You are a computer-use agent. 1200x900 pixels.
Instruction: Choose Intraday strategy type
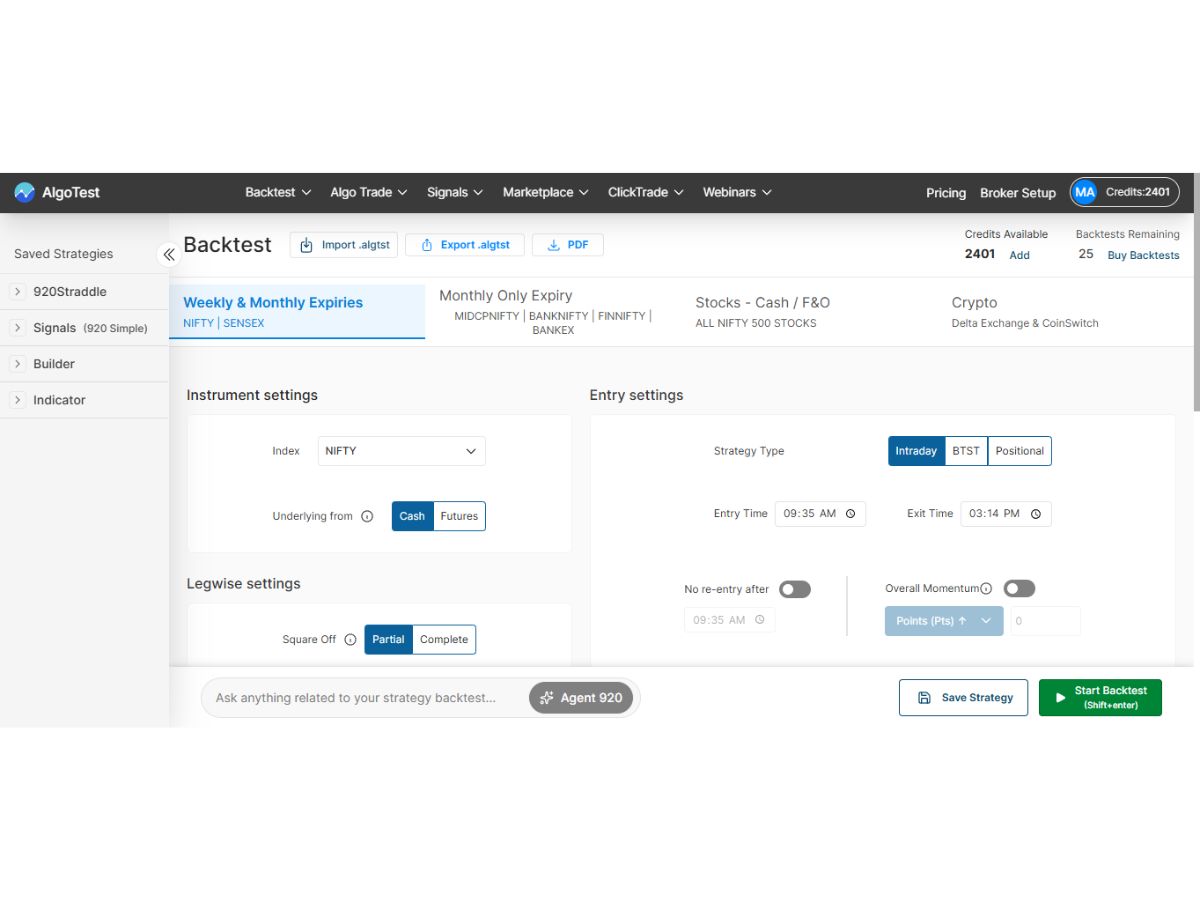(916, 451)
